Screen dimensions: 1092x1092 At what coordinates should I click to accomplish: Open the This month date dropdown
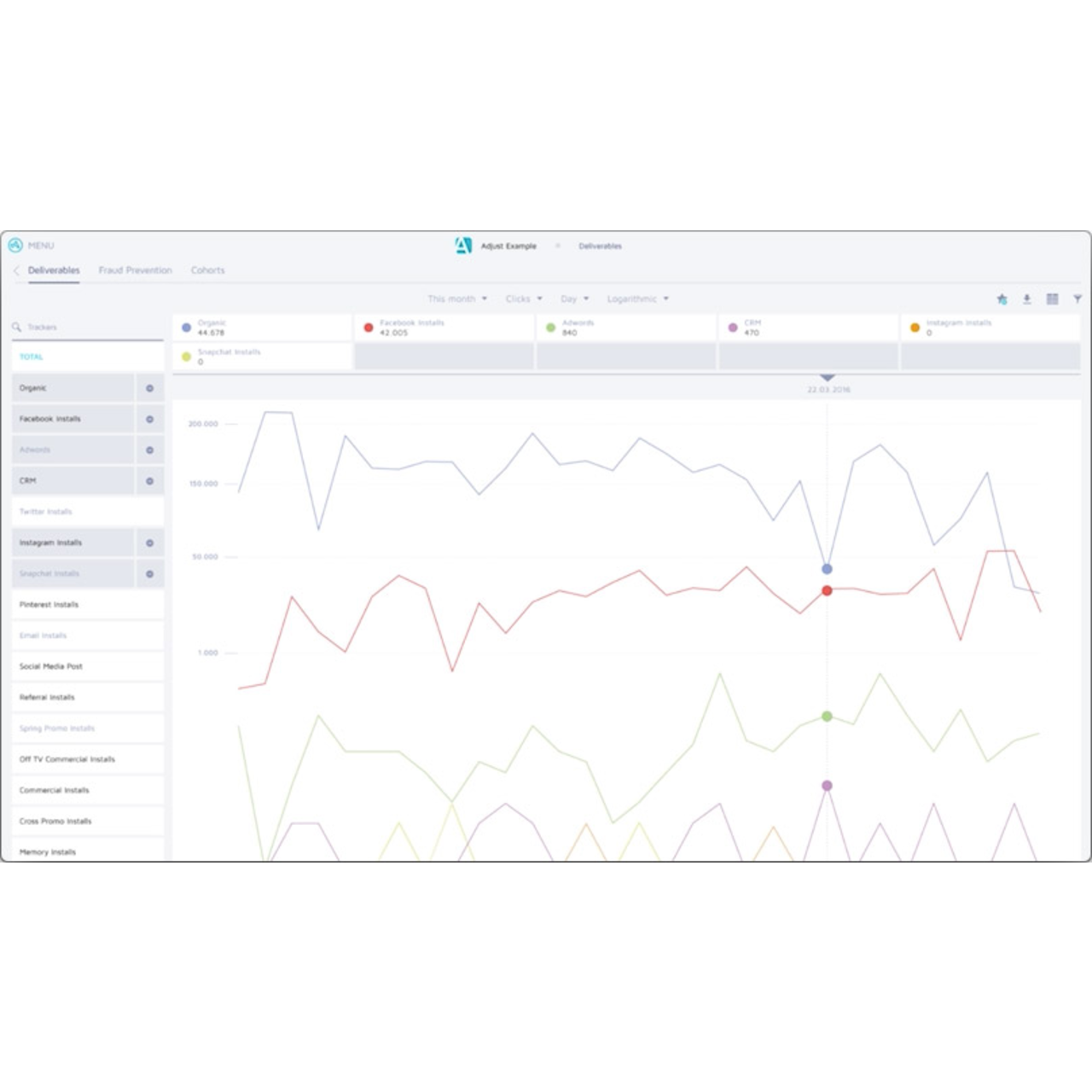pos(457,299)
